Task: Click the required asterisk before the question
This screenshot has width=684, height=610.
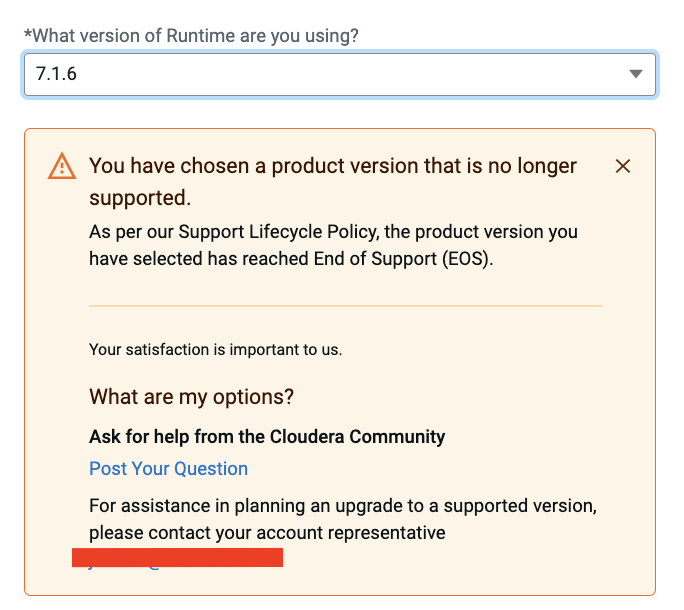Action: point(28,35)
